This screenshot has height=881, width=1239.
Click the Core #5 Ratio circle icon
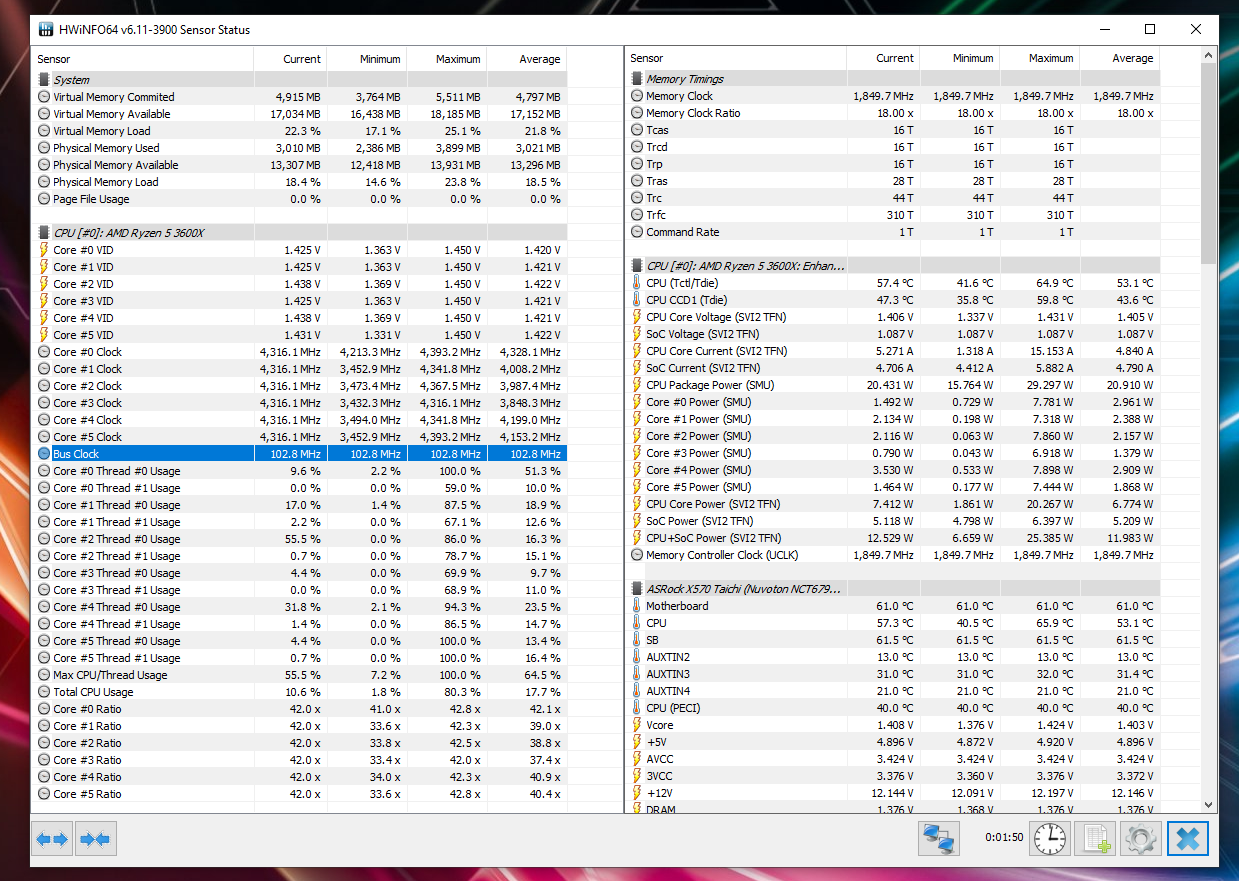coord(44,794)
